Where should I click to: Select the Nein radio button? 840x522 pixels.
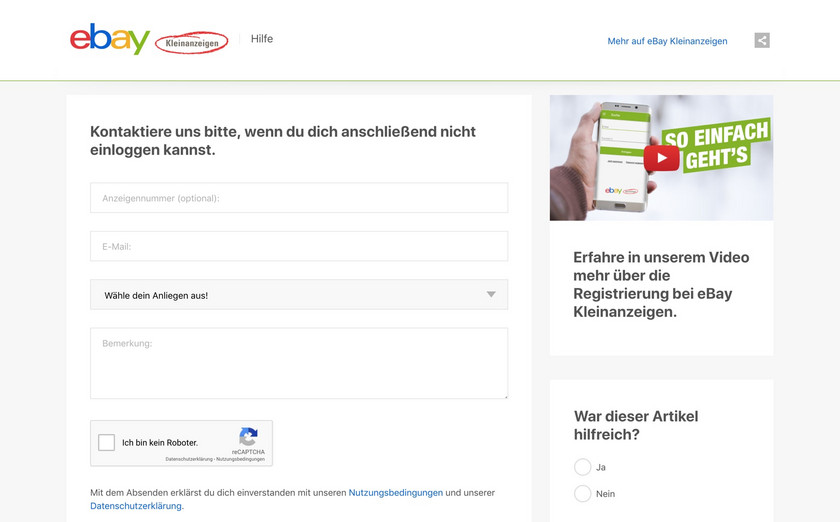583,493
